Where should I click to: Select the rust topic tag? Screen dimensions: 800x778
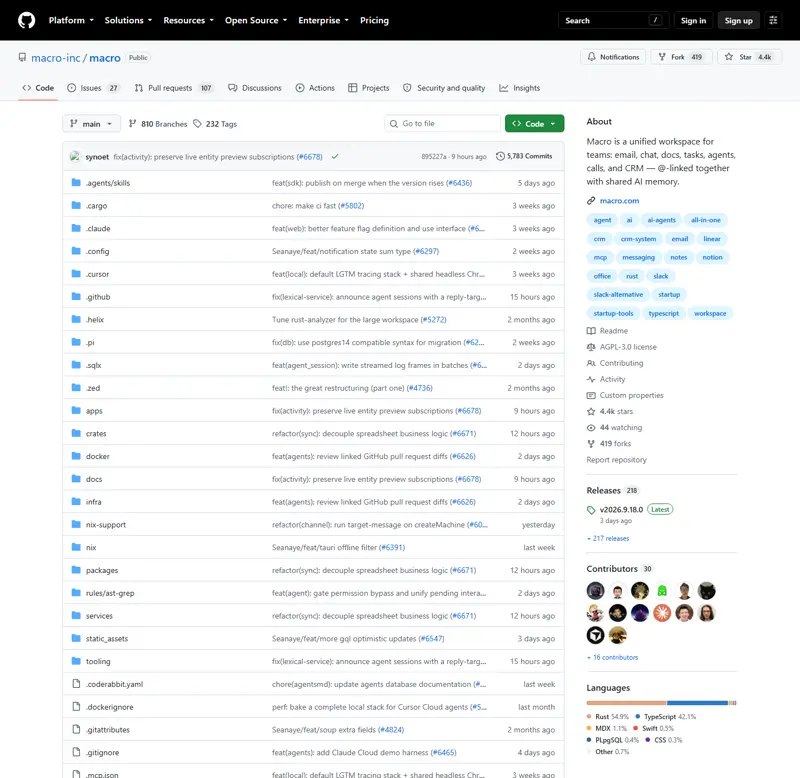point(632,276)
